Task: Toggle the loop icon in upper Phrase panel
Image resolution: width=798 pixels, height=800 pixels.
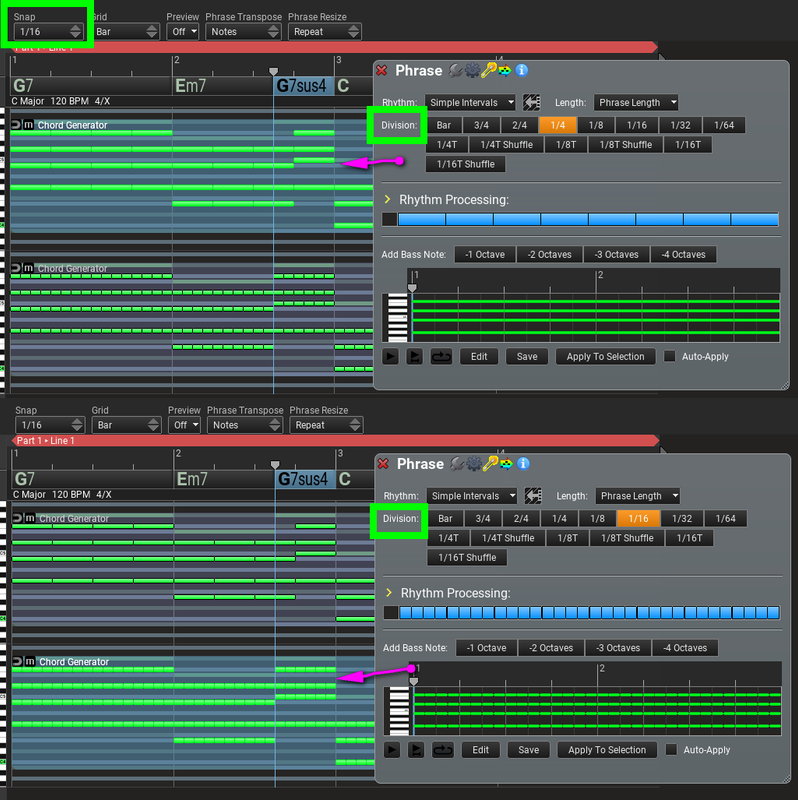Action: click(441, 357)
